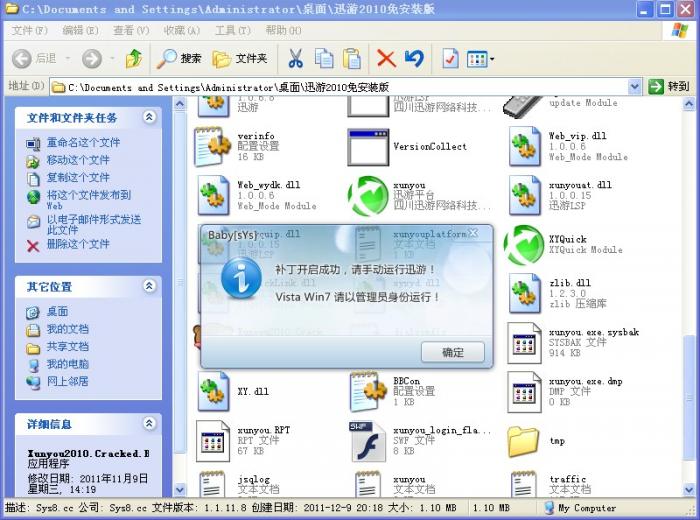
Task: Click the Paste clipboard icon
Action: pyautogui.click(x=352, y=58)
